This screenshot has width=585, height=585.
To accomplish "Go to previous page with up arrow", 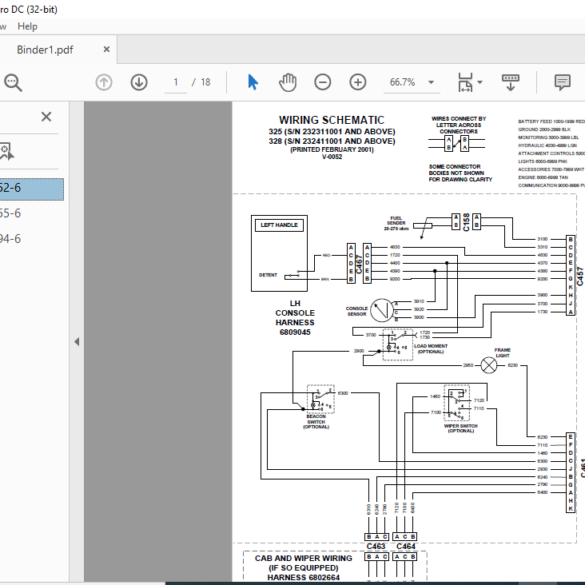I will 104,82.
